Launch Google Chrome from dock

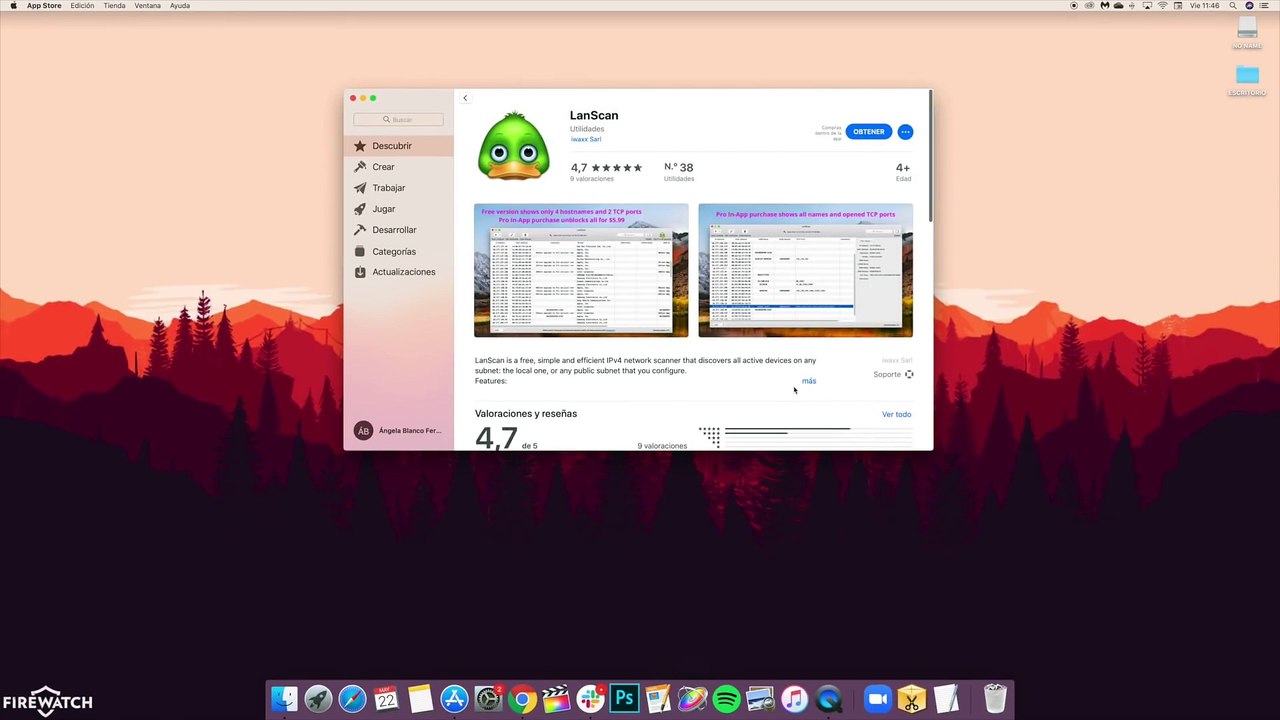click(x=522, y=699)
